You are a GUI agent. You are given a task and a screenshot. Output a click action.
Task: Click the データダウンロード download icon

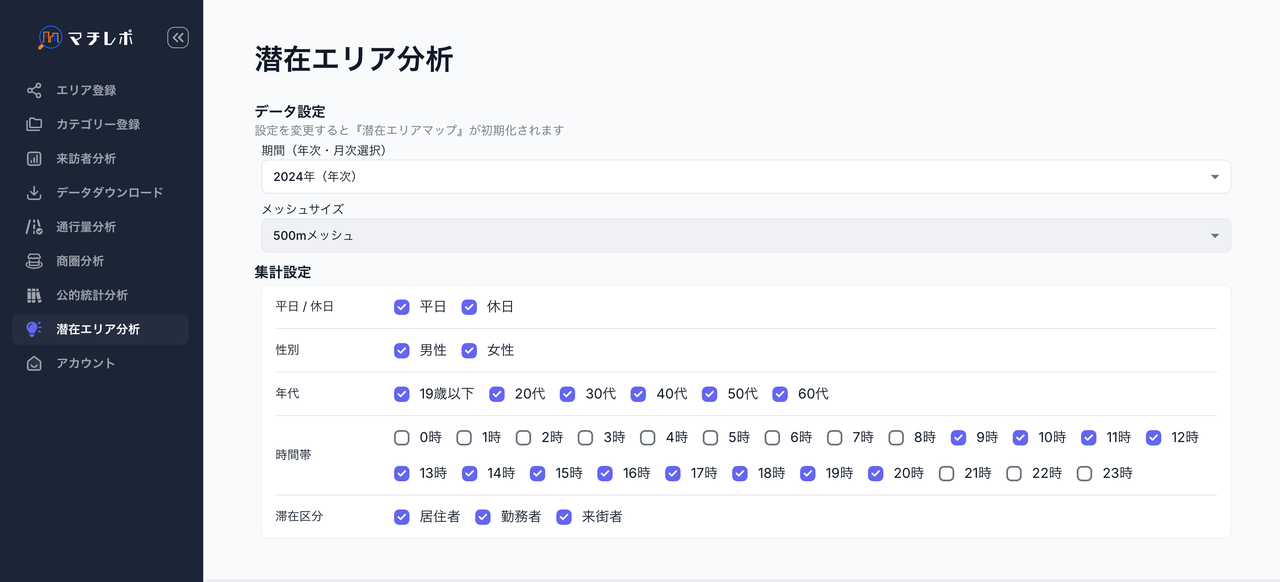32,192
